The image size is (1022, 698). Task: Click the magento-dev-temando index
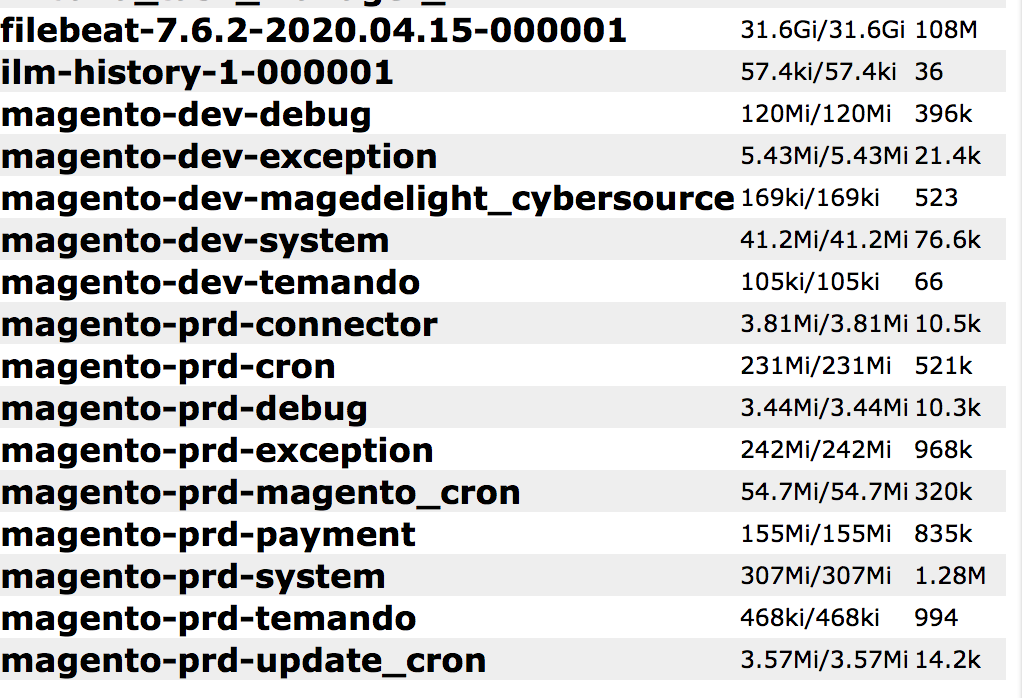click(x=210, y=283)
